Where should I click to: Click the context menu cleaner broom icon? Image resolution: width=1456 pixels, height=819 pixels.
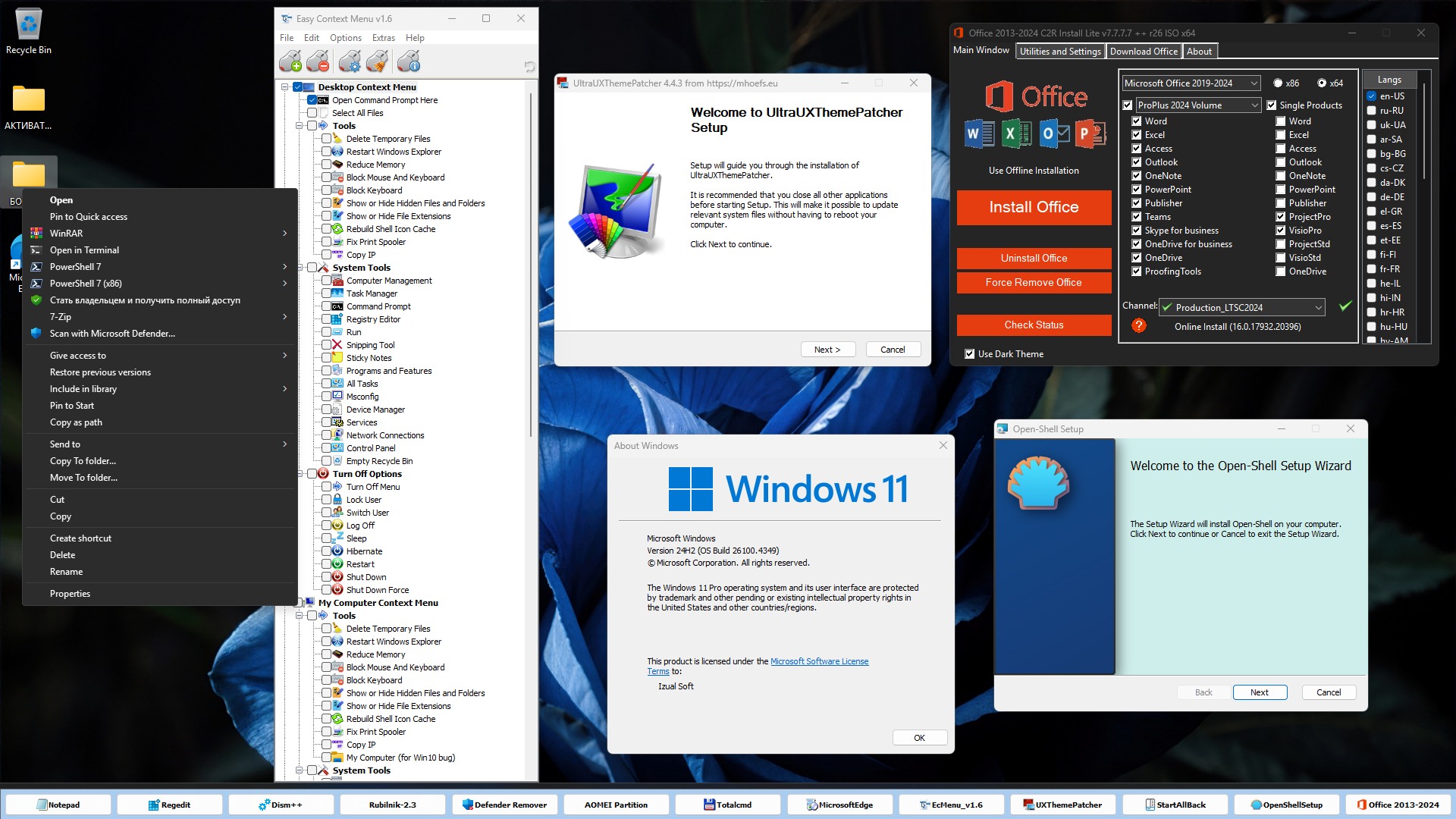378,61
